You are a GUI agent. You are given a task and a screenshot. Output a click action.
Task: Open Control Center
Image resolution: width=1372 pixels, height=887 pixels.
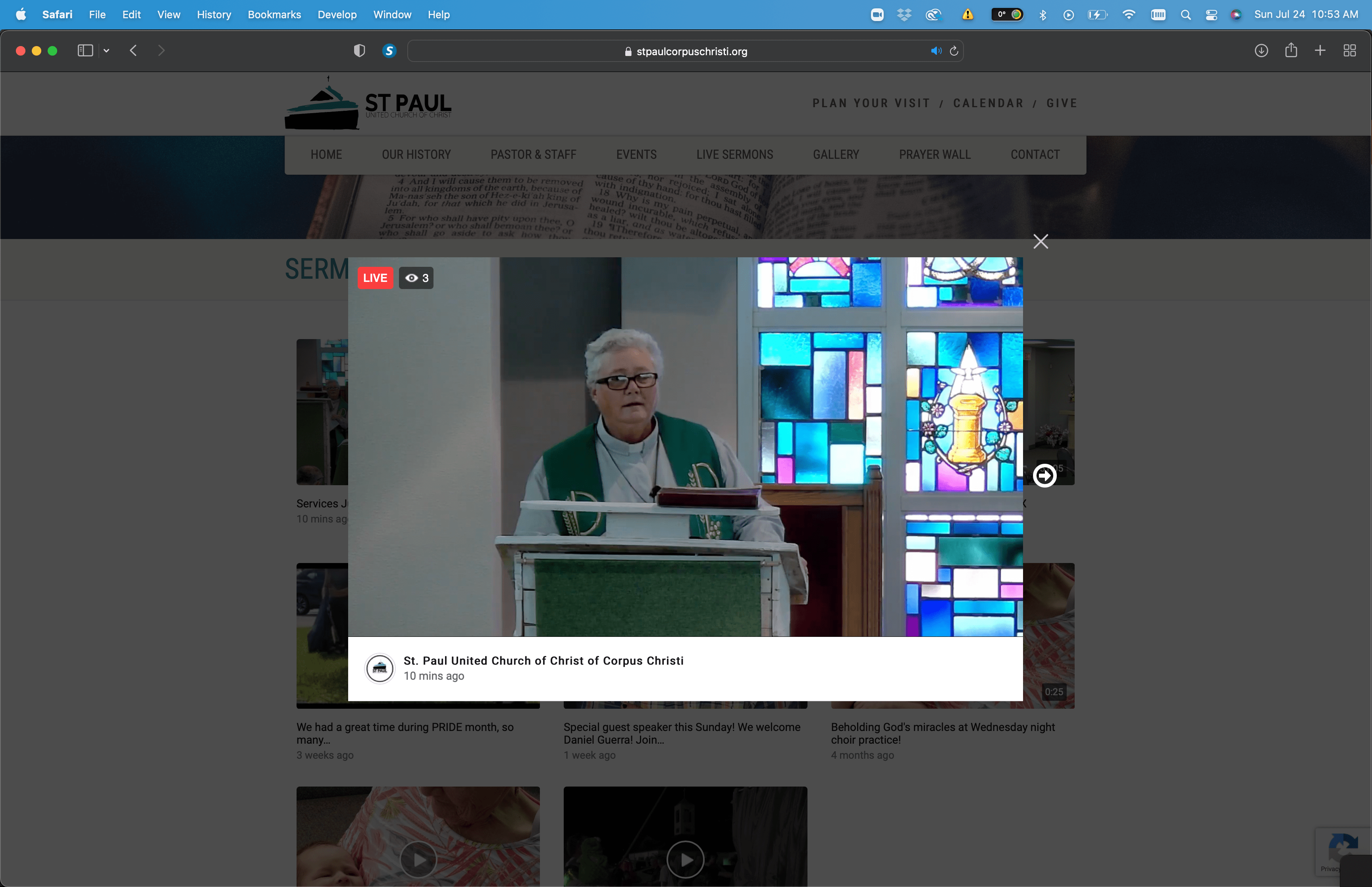[1211, 14]
